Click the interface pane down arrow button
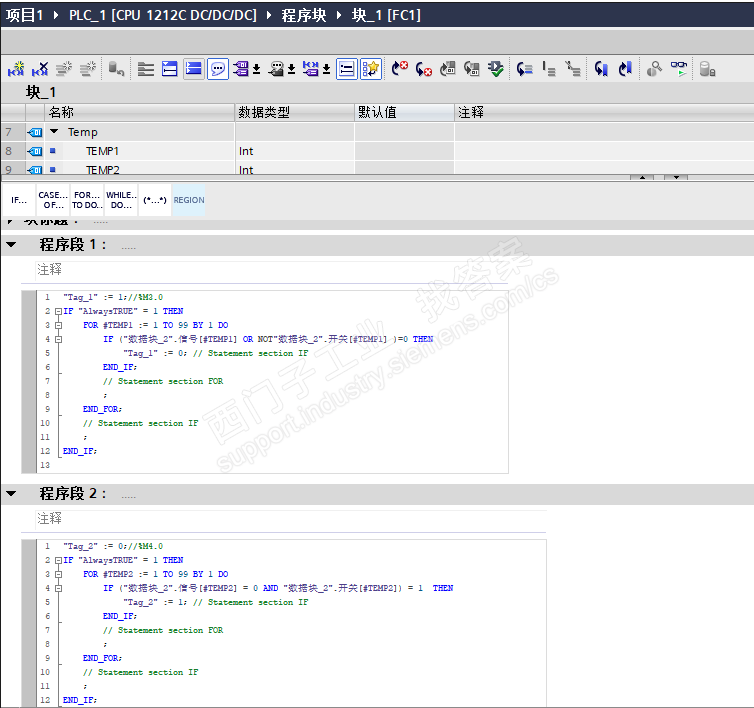 click(x=676, y=177)
